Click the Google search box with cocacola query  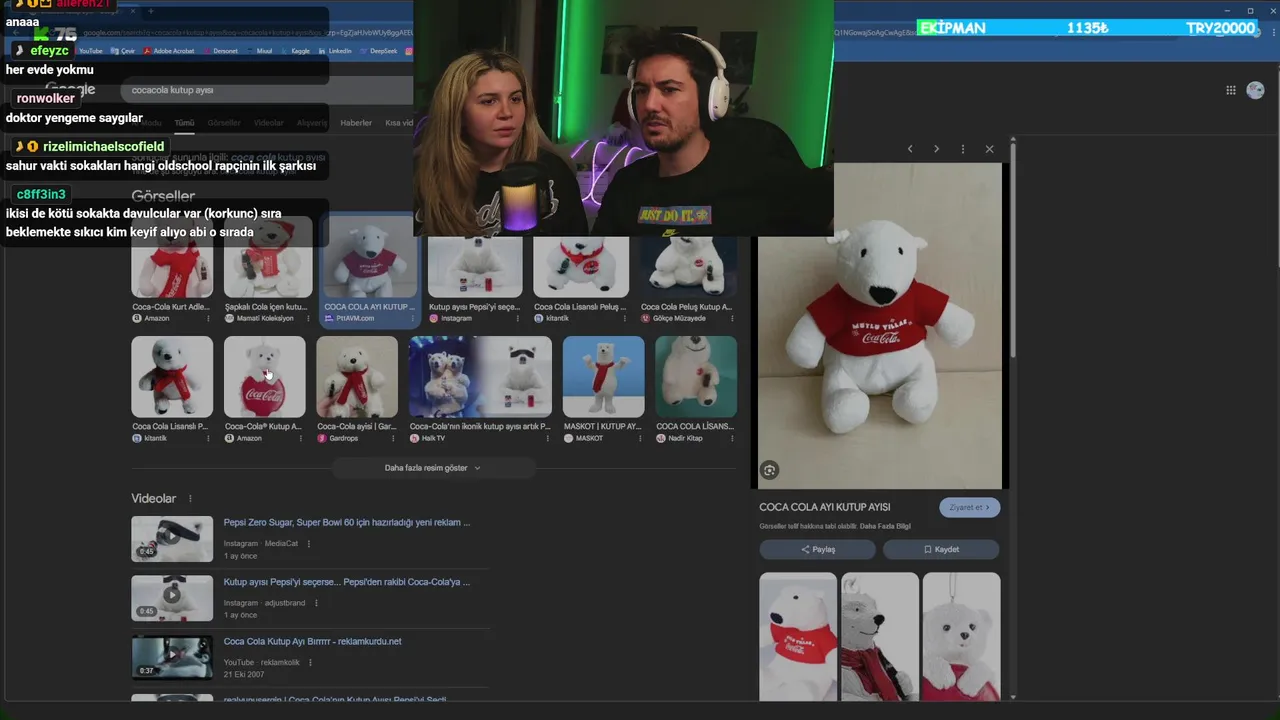point(266,90)
